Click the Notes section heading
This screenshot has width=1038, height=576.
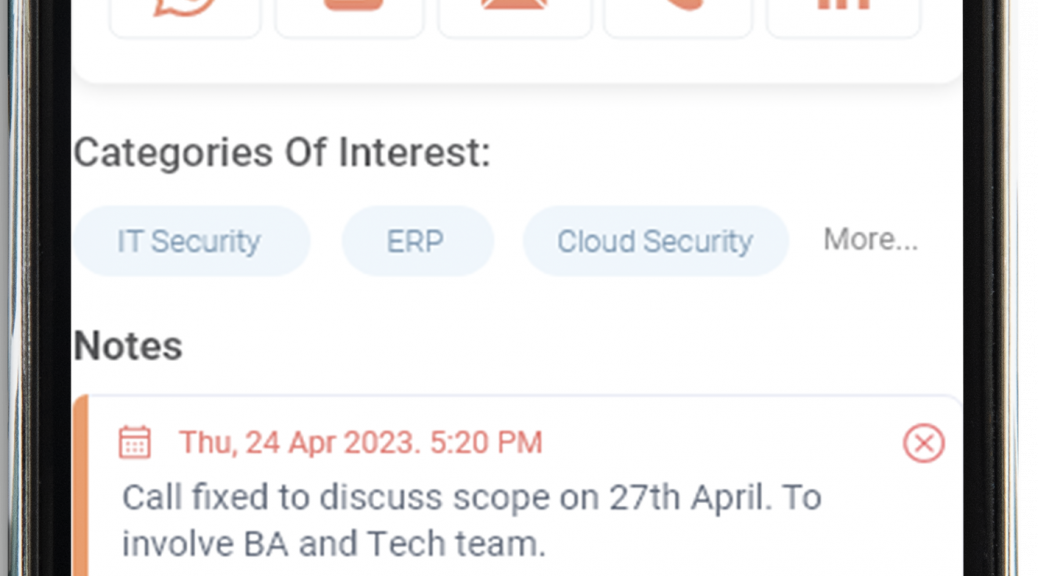(128, 346)
